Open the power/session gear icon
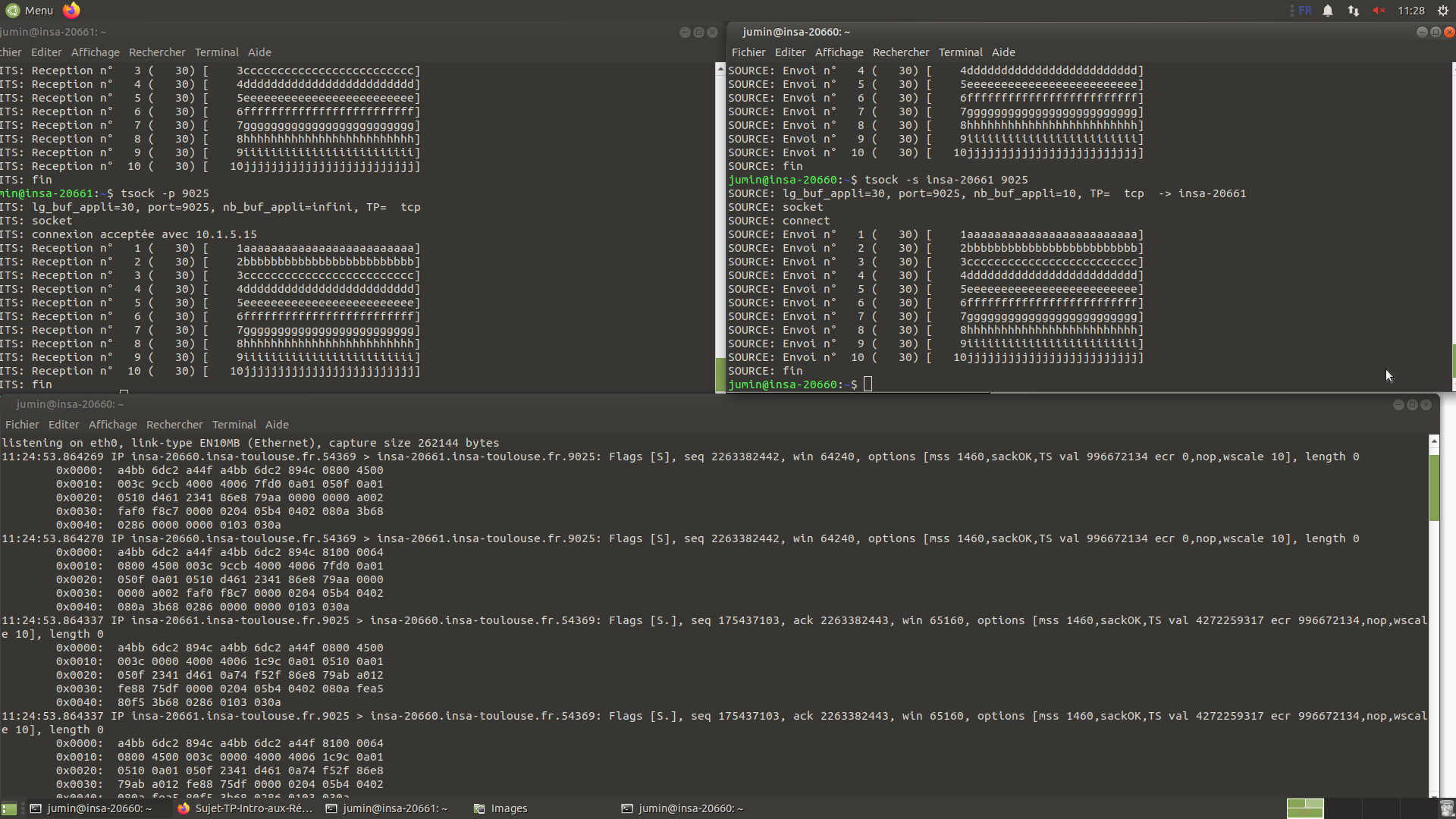Image resolution: width=1456 pixels, height=819 pixels. (1443, 11)
